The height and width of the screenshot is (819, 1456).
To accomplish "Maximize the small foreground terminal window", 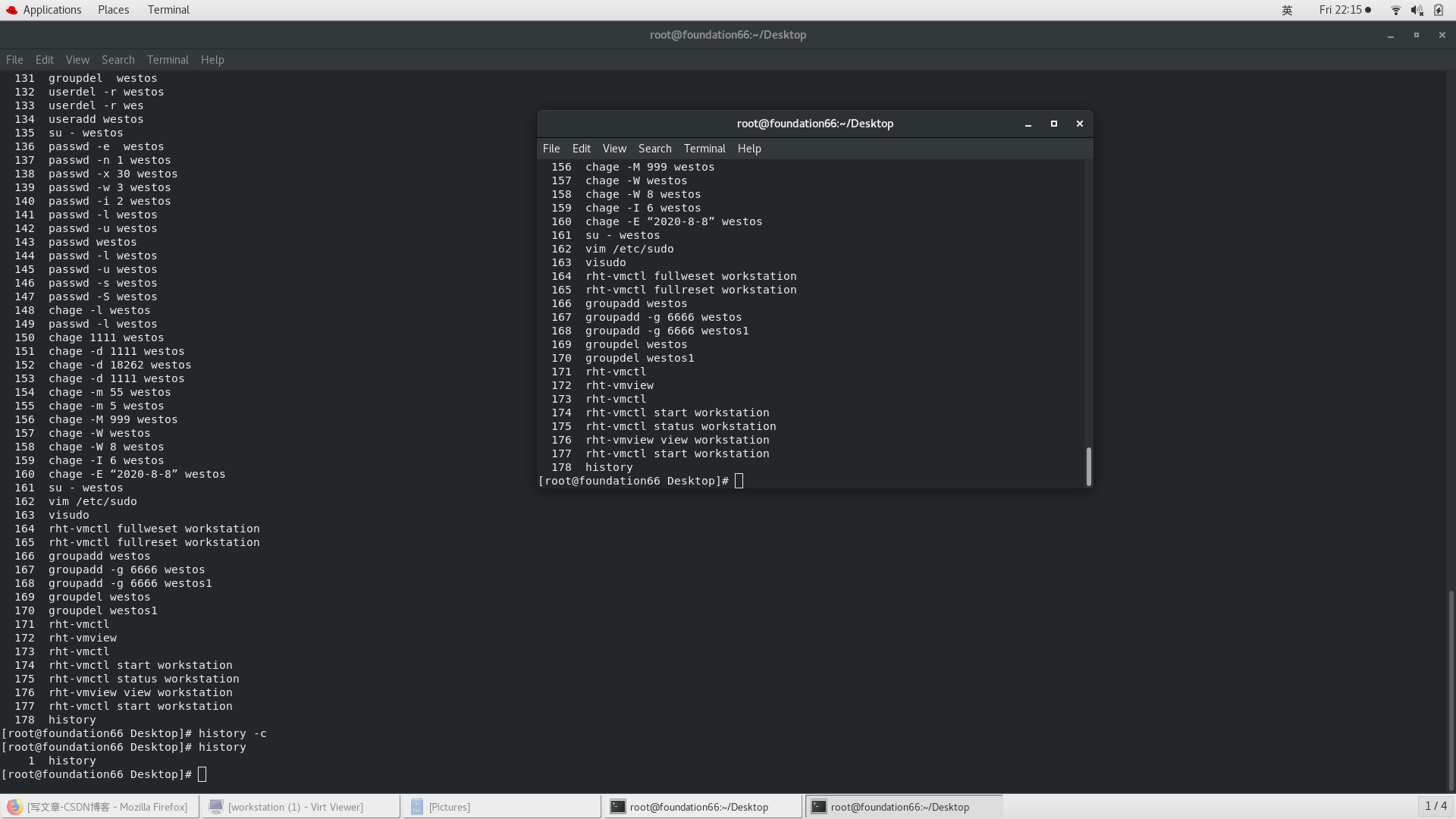I will [x=1053, y=124].
